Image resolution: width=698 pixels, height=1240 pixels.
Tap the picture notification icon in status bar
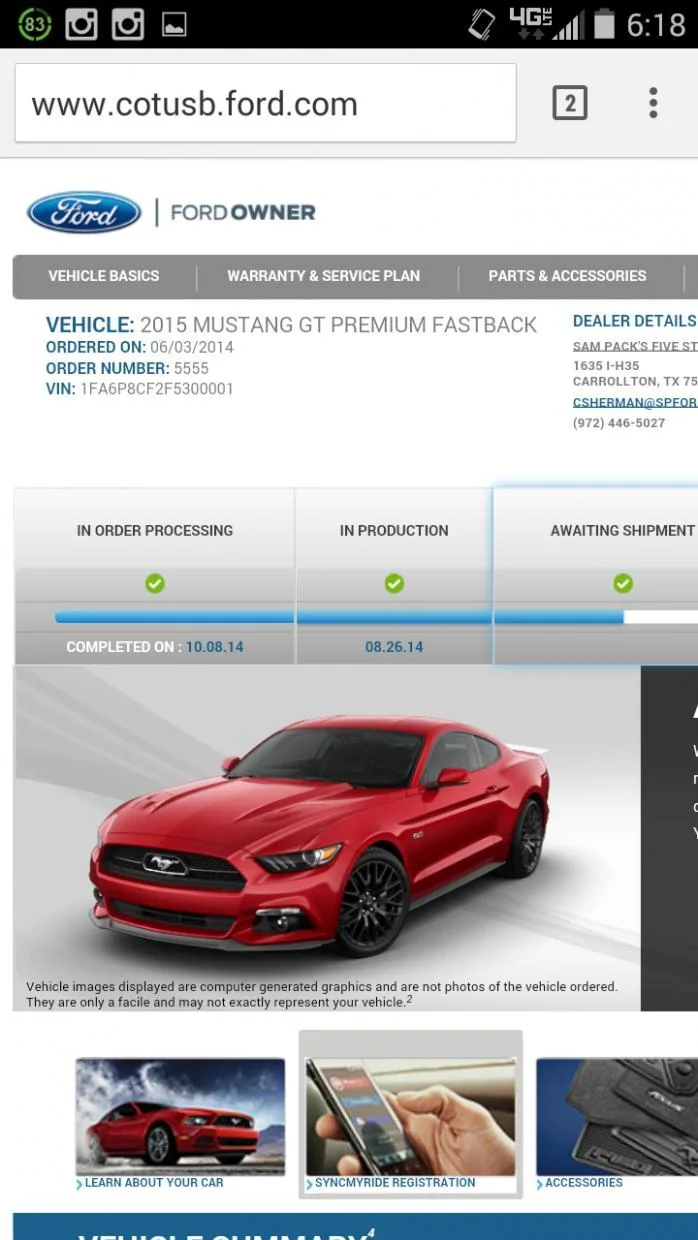(174, 25)
